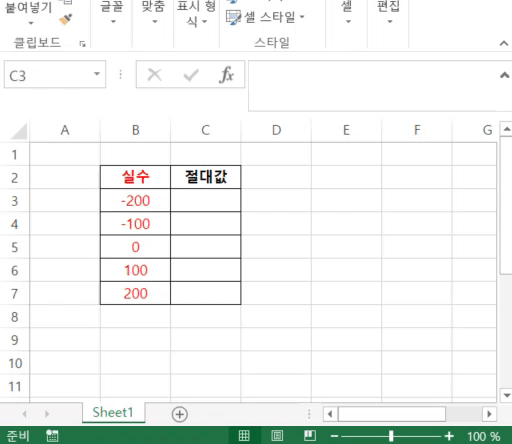
Task: Click previous sheet navigation arrow
Action: coord(24,414)
